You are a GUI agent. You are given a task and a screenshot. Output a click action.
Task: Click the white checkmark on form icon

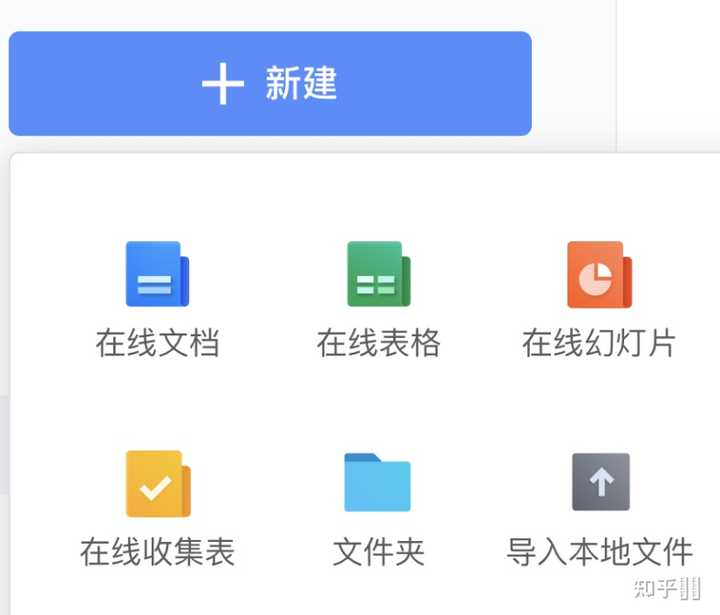coord(156,488)
